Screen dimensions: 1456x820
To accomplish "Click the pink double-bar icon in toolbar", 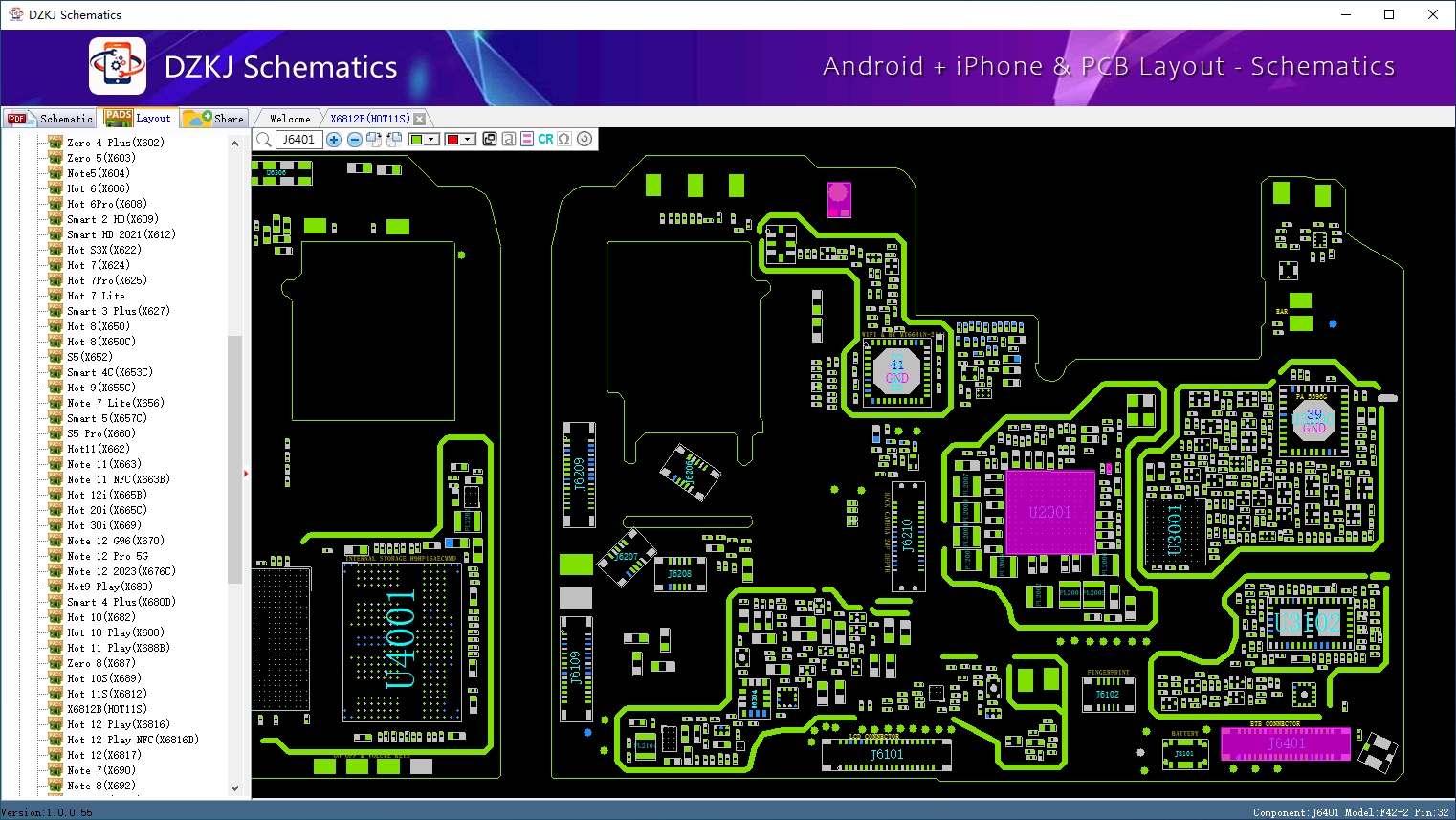I will (527, 140).
